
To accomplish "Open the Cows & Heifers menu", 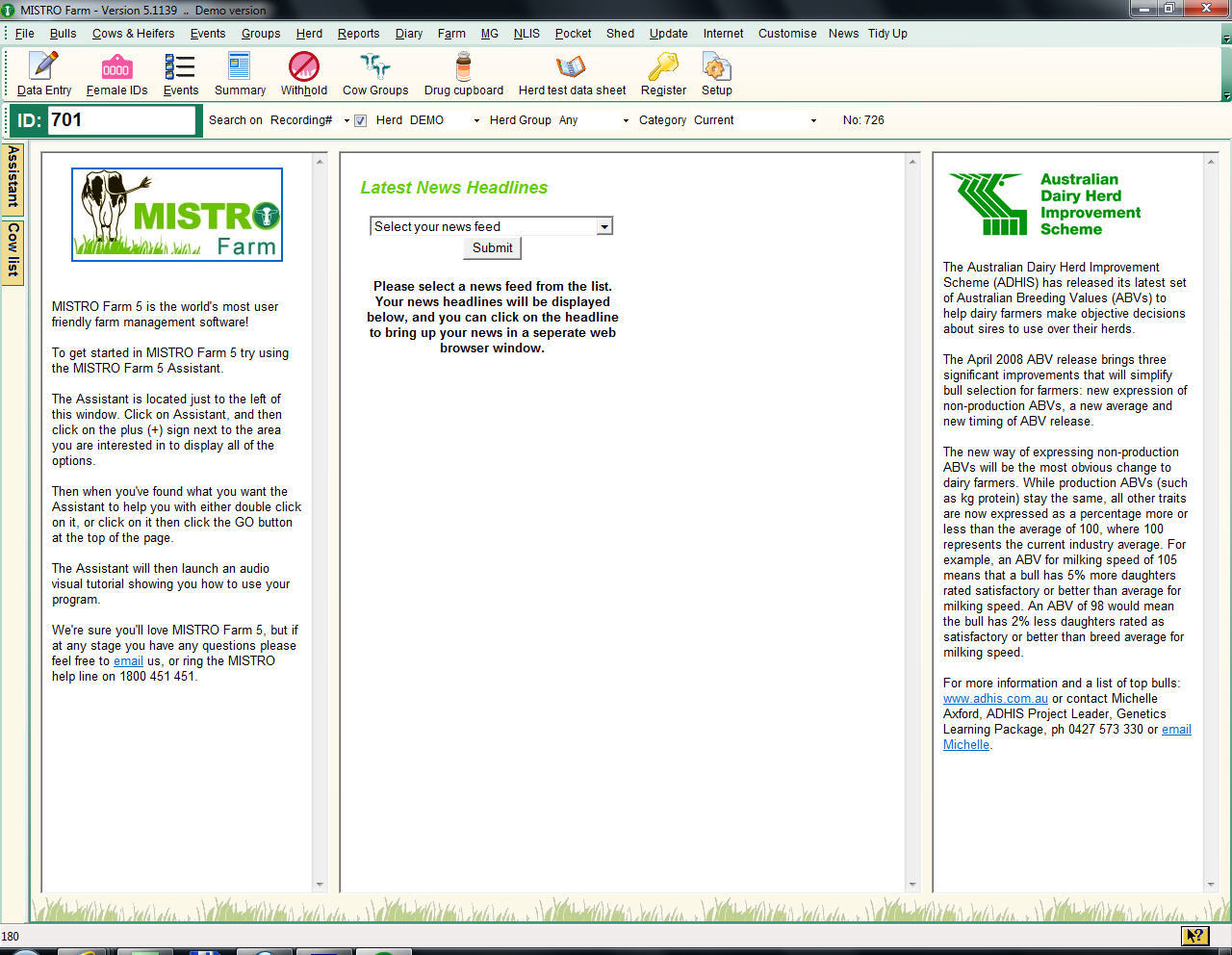I will point(133,33).
